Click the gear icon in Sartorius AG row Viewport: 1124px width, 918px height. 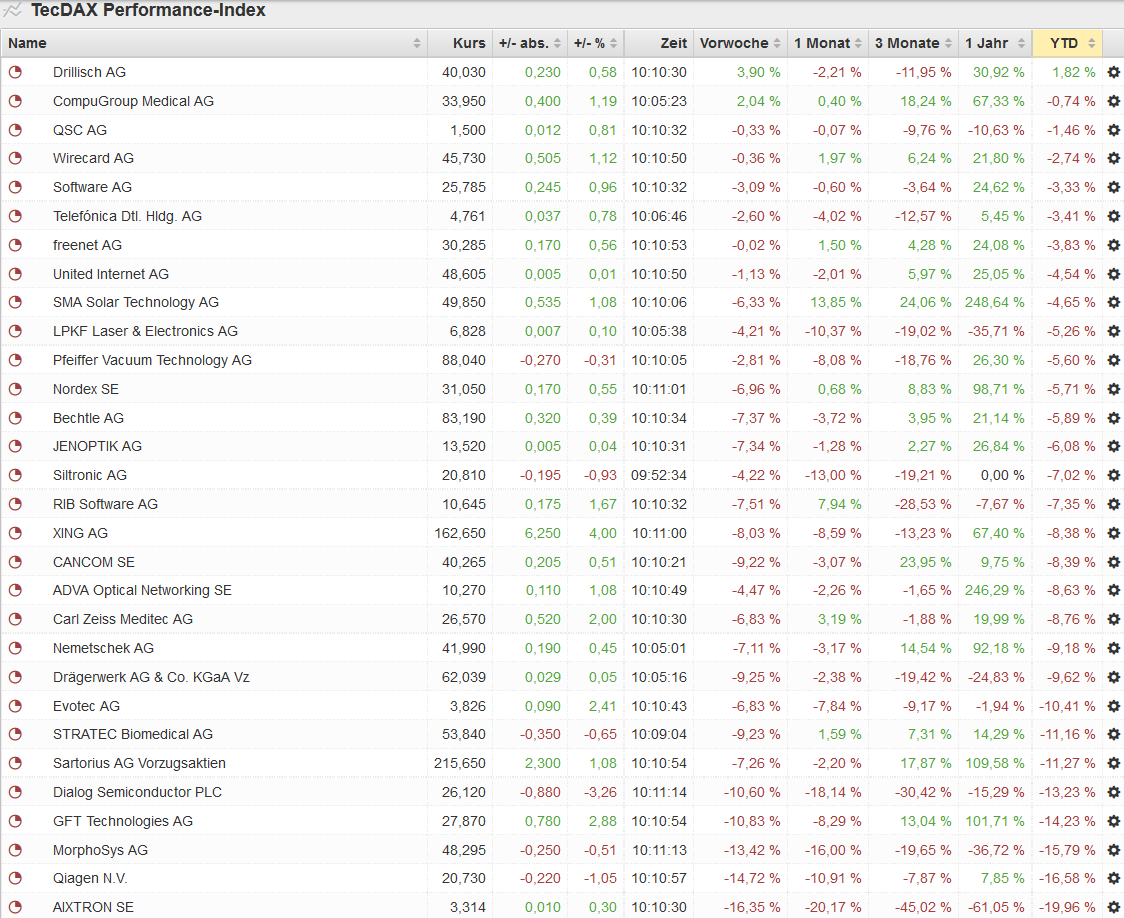click(x=1113, y=763)
